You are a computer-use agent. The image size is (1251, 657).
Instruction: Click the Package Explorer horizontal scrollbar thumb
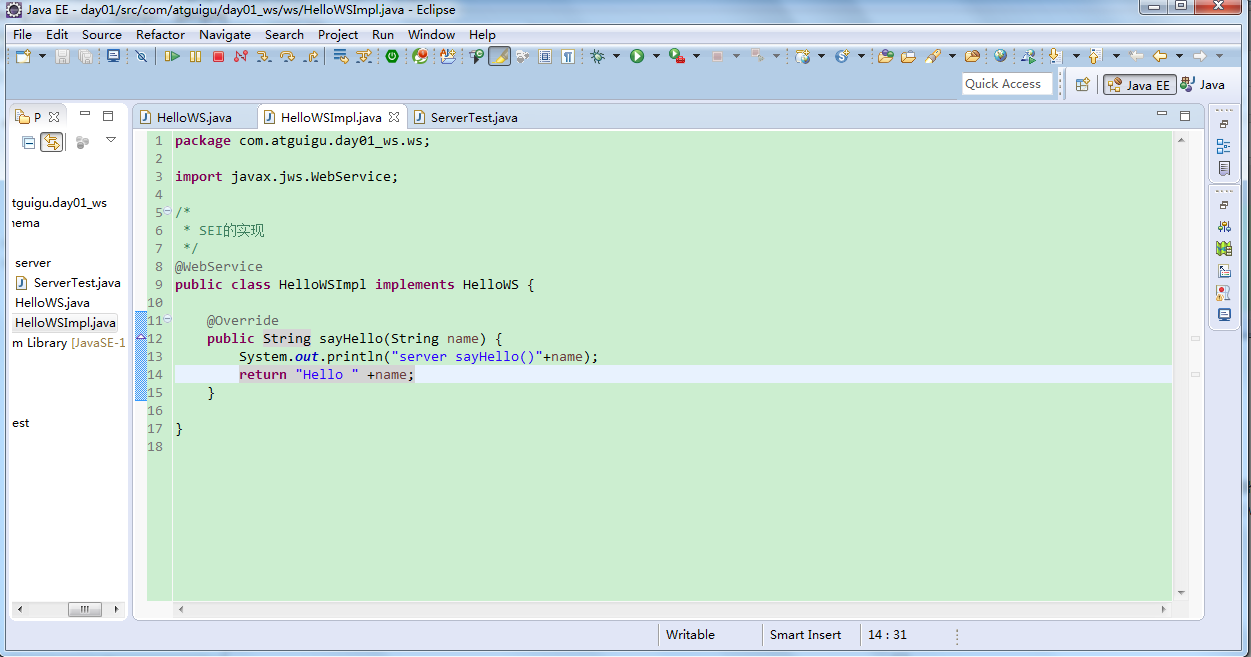tap(84, 609)
